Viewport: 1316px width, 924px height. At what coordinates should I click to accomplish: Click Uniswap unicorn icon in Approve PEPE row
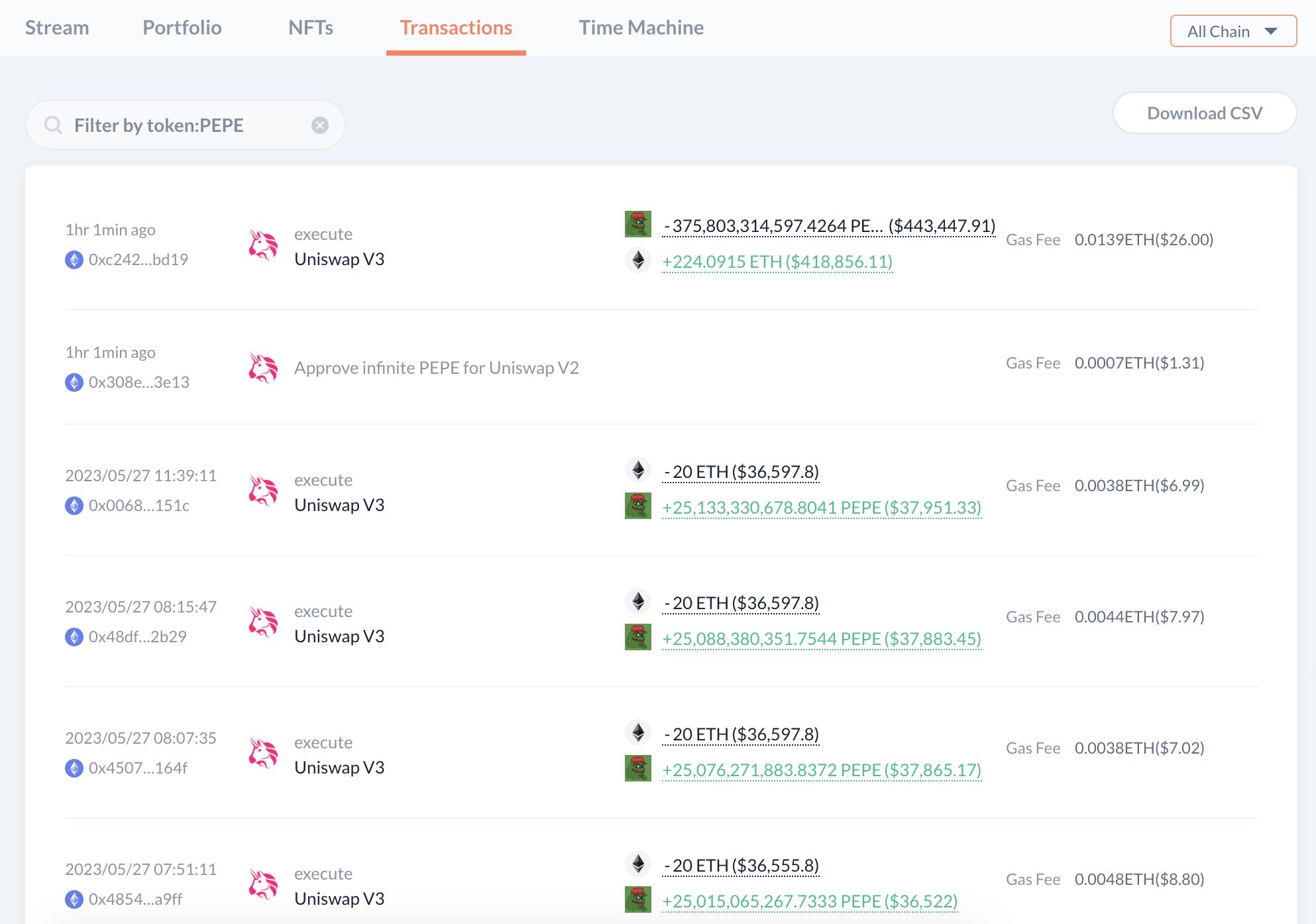(263, 368)
